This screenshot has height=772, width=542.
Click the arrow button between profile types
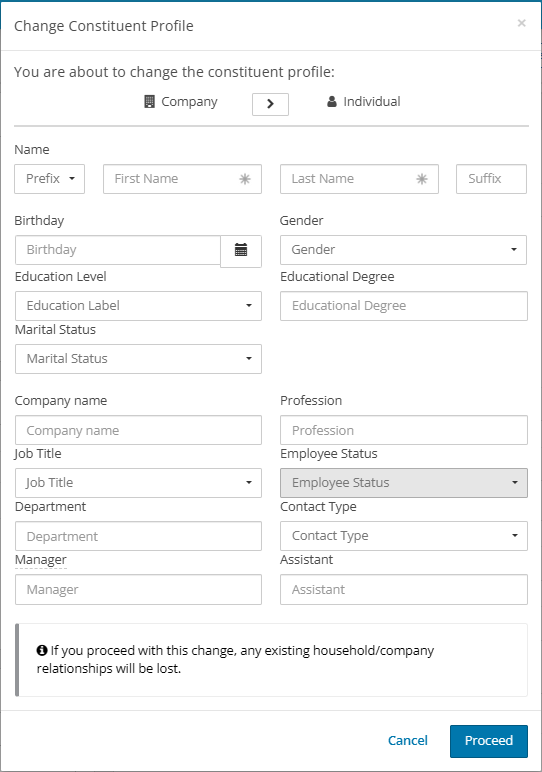(x=270, y=104)
